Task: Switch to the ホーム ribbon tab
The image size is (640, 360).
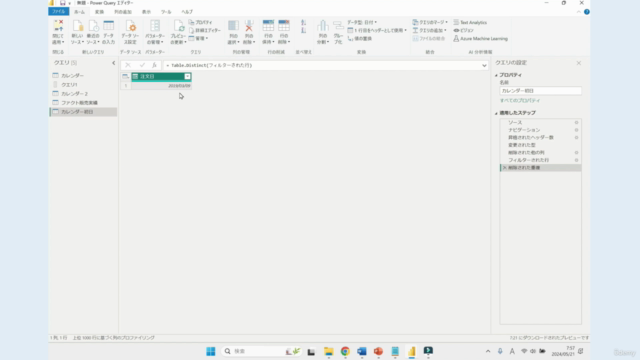Action: [80, 12]
